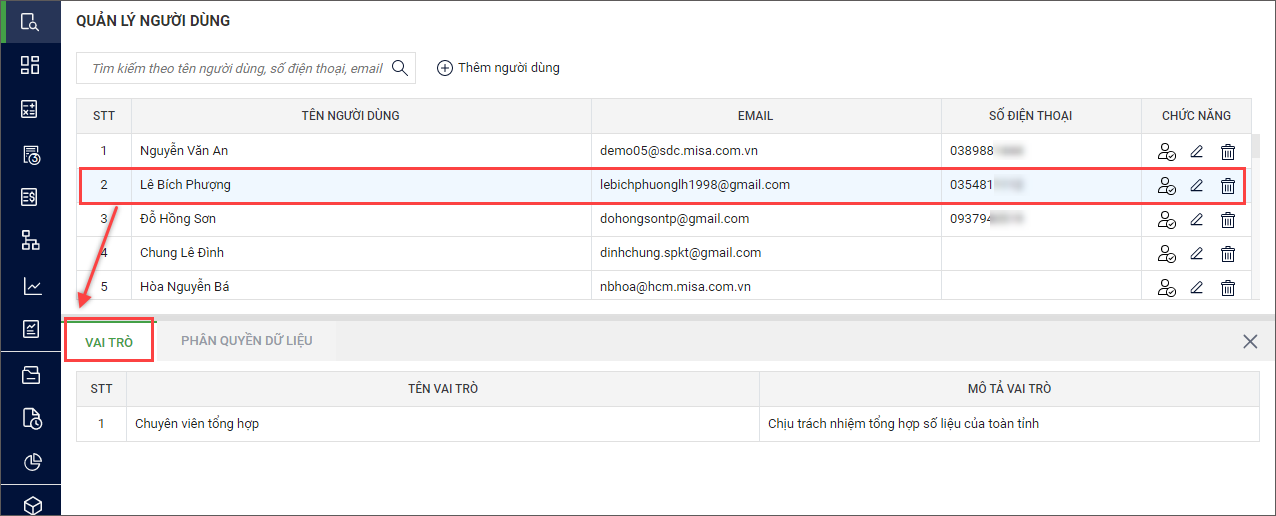This screenshot has width=1276, height=516.
Task: Click the assign role icon for Chung Lê Đình
Action: [1165, 254]
